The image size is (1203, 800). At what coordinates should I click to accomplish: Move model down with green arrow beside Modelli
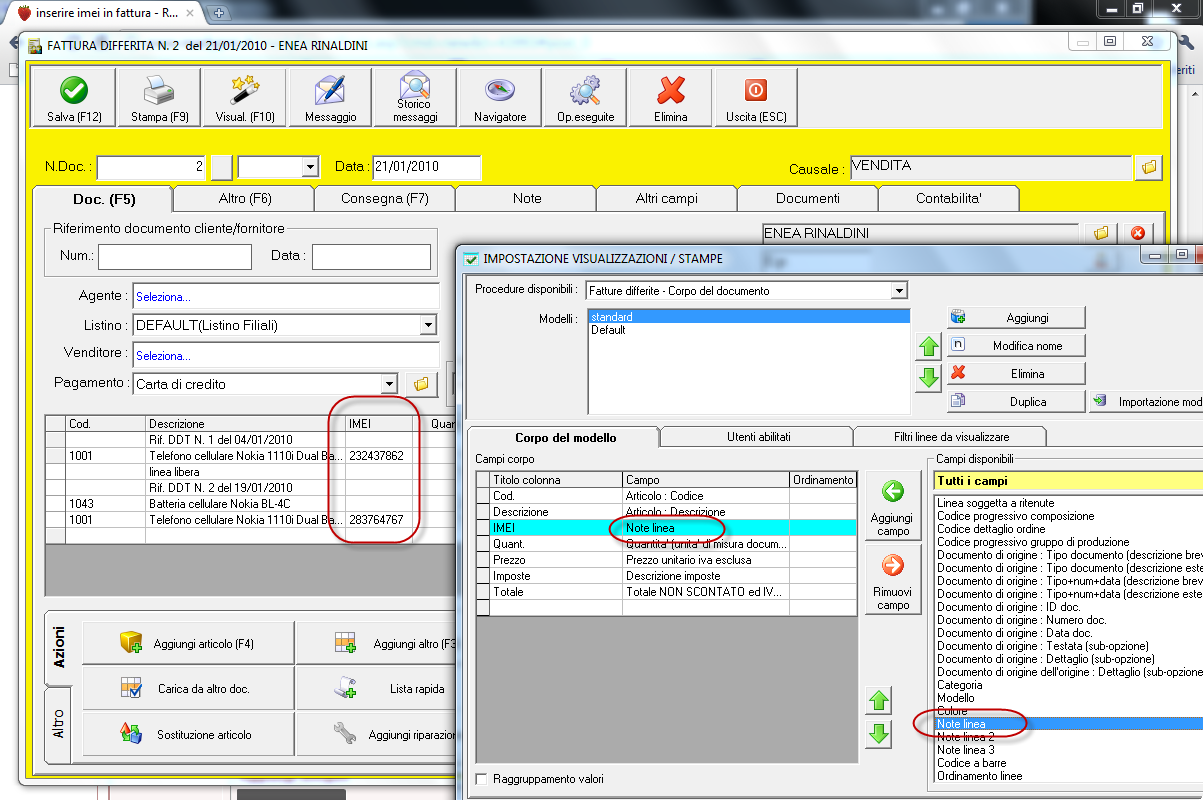click(929, 377)
